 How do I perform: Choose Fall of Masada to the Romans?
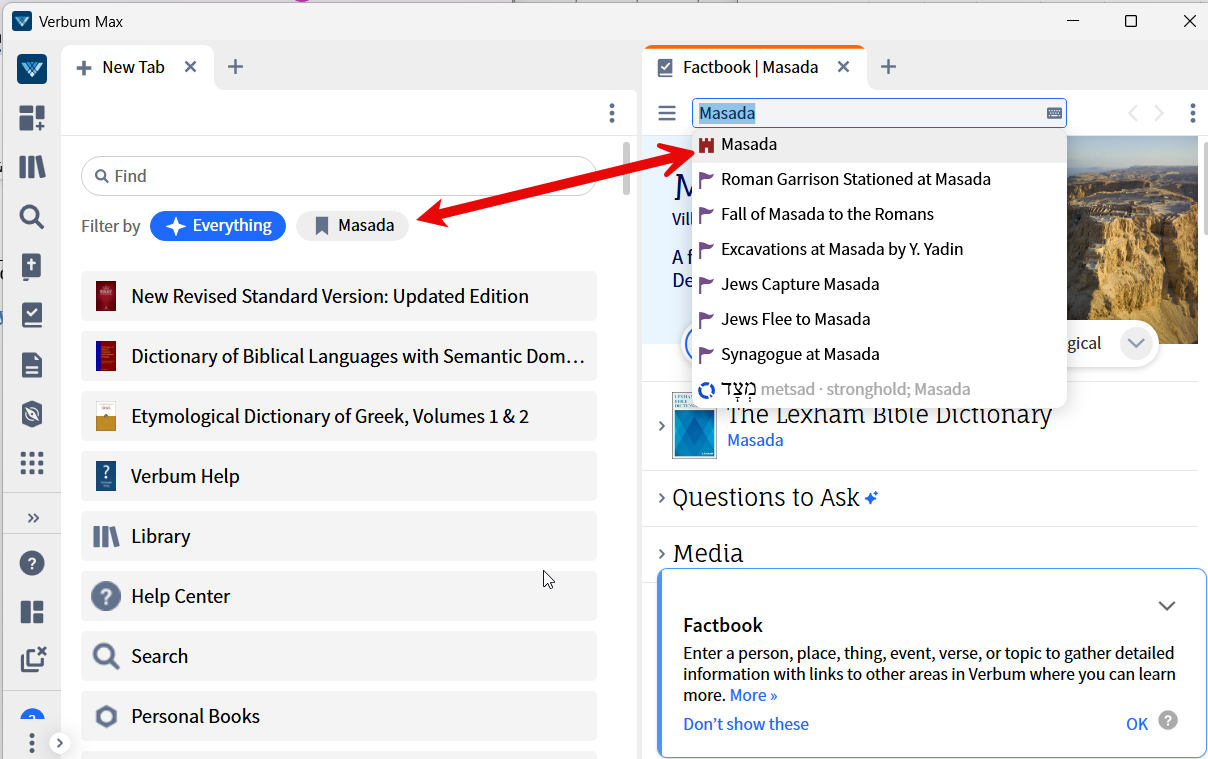click(x=879, y=214)
